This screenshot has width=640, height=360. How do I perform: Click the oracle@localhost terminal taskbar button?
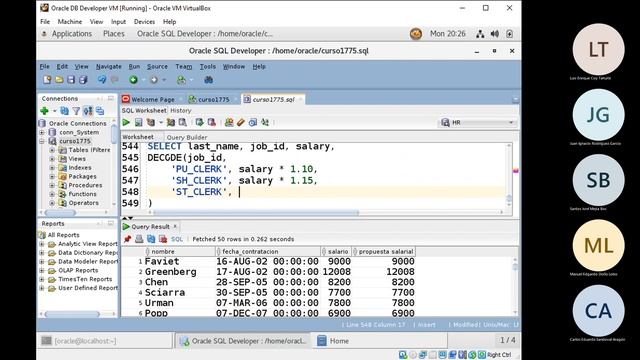[x=106, y=341]
